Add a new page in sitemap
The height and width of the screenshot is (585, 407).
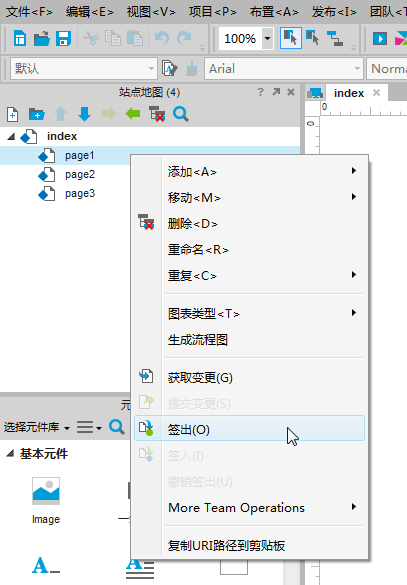tap(12, 114)
